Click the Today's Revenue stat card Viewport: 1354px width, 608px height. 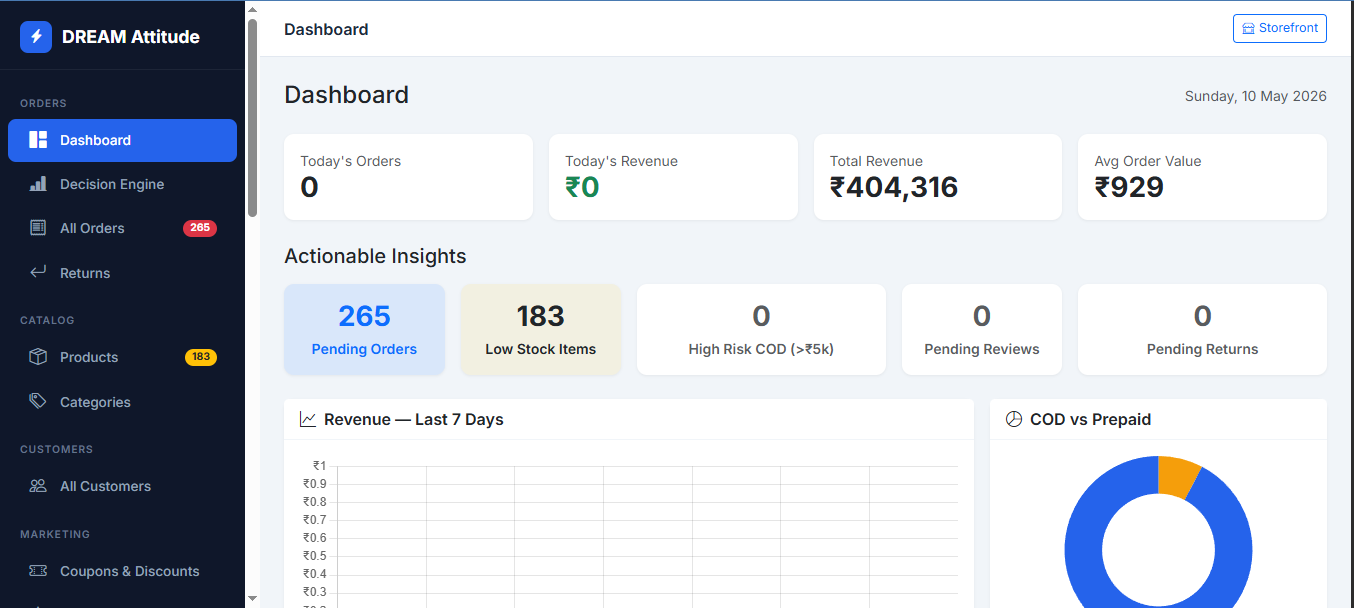click(x=673, y=177)
